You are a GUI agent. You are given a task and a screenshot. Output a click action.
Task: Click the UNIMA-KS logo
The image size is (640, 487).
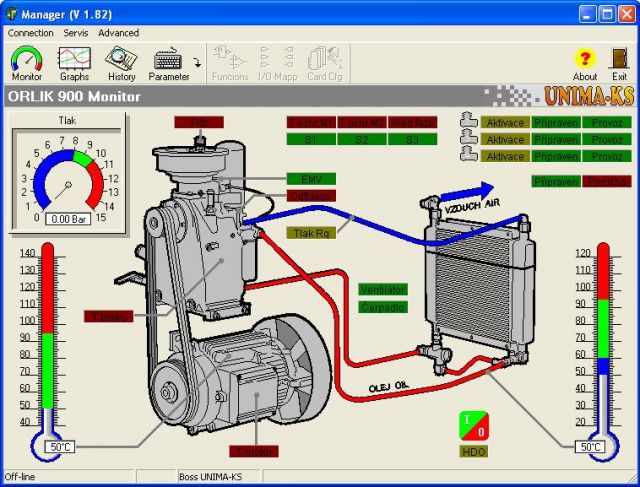pos(589,96)
